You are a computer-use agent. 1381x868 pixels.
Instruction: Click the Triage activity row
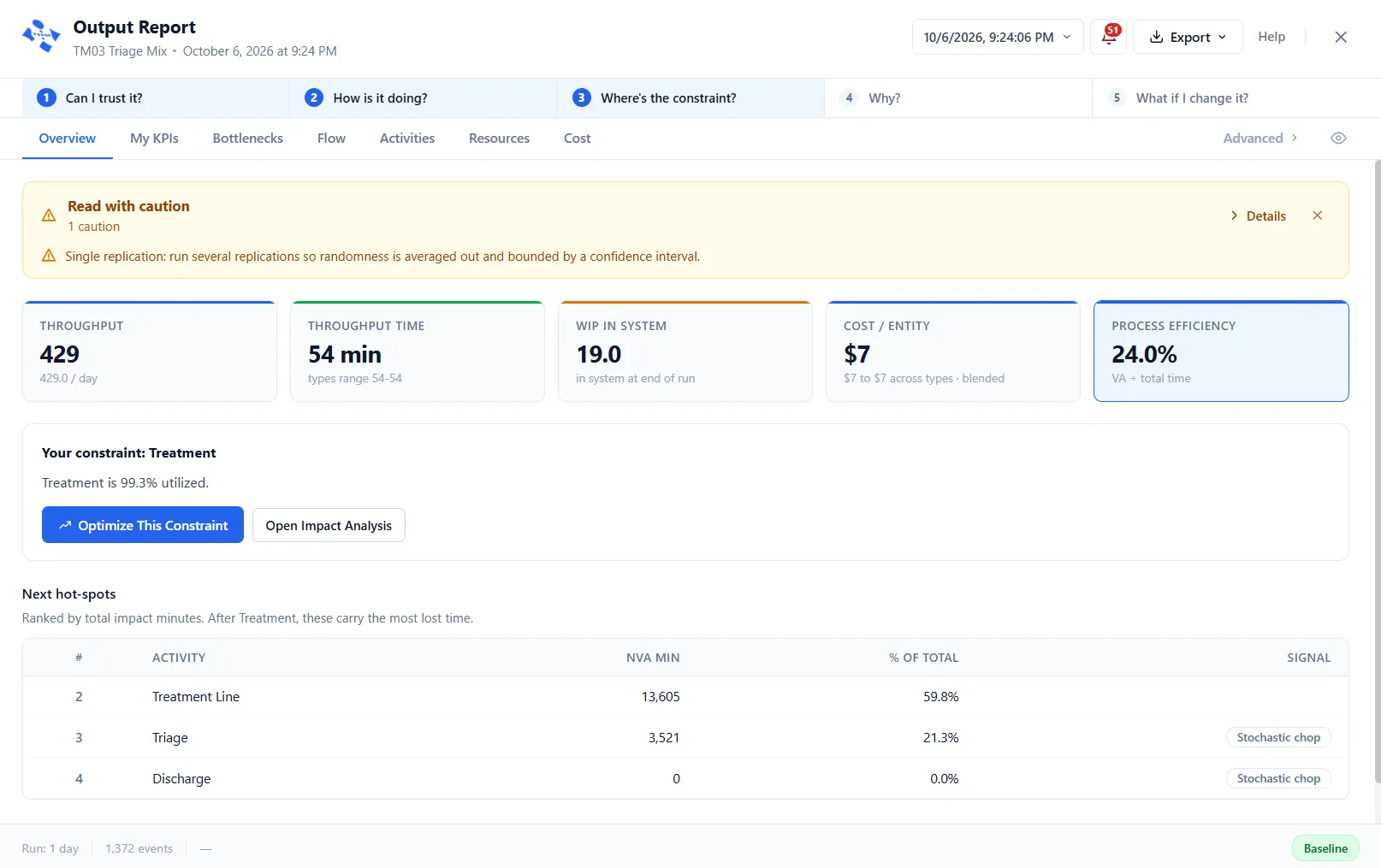(x=685, y=737)
